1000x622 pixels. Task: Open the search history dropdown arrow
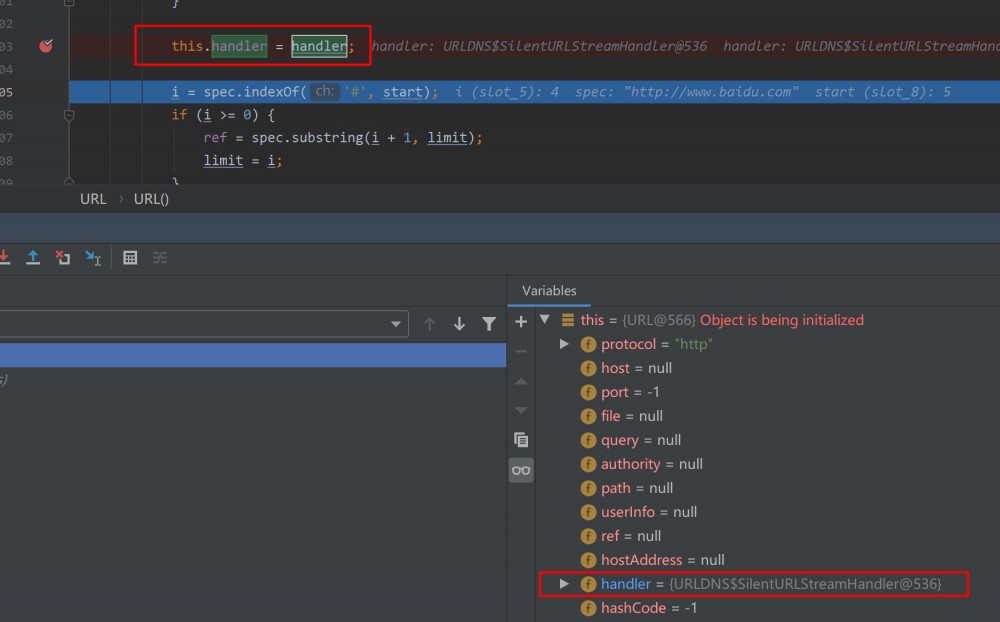point(396,322)
